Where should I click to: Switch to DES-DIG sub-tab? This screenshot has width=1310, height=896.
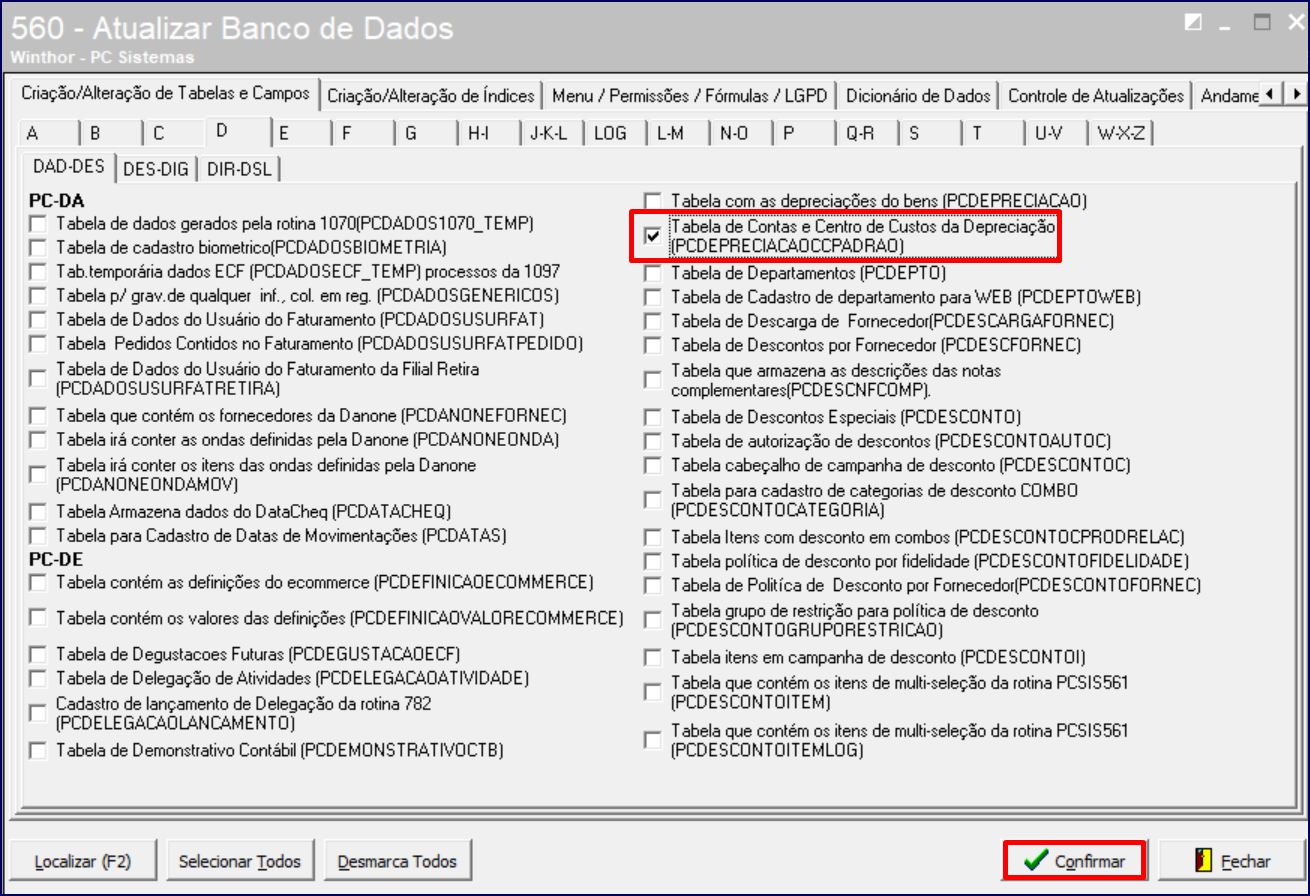(x=156, y=169)
